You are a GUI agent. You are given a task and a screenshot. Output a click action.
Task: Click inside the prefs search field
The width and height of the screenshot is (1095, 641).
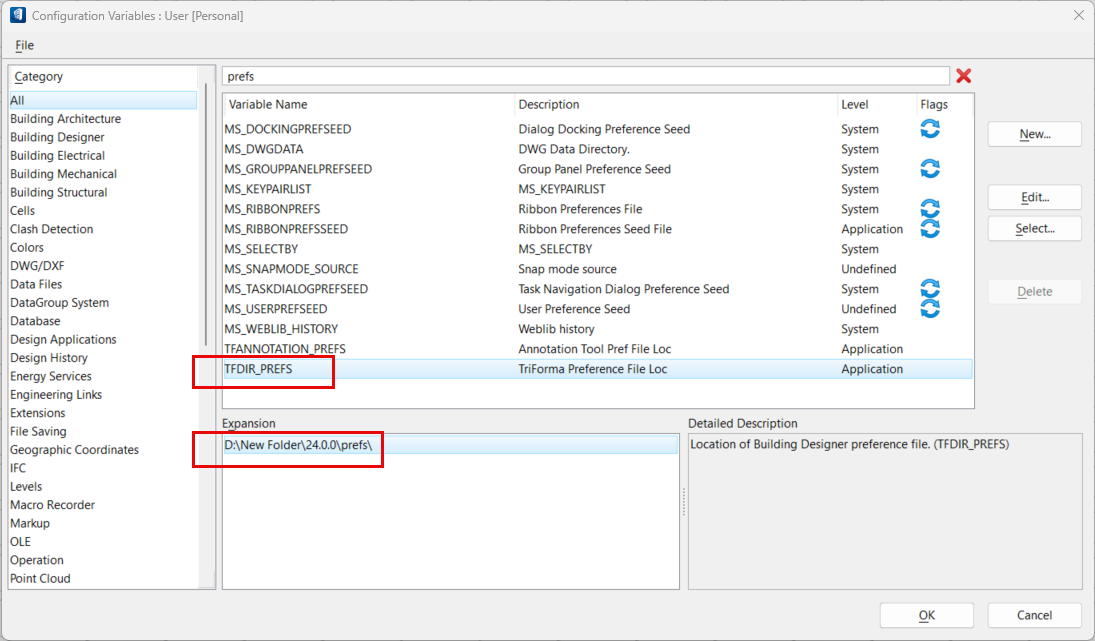click(x=585, y=76)
